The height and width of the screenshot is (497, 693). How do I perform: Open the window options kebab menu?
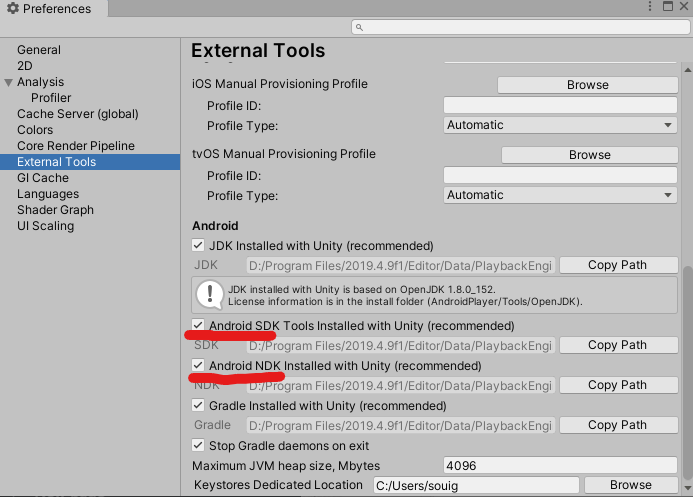tap(649, 6)
